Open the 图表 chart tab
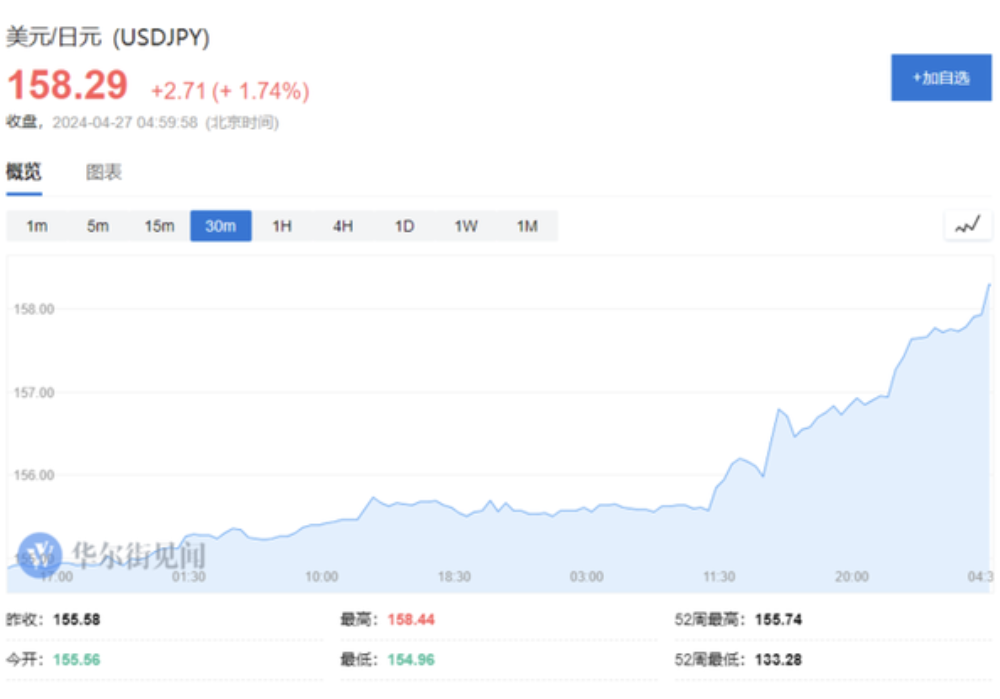This screenshot has height=699, width=1000. point(104,172)
